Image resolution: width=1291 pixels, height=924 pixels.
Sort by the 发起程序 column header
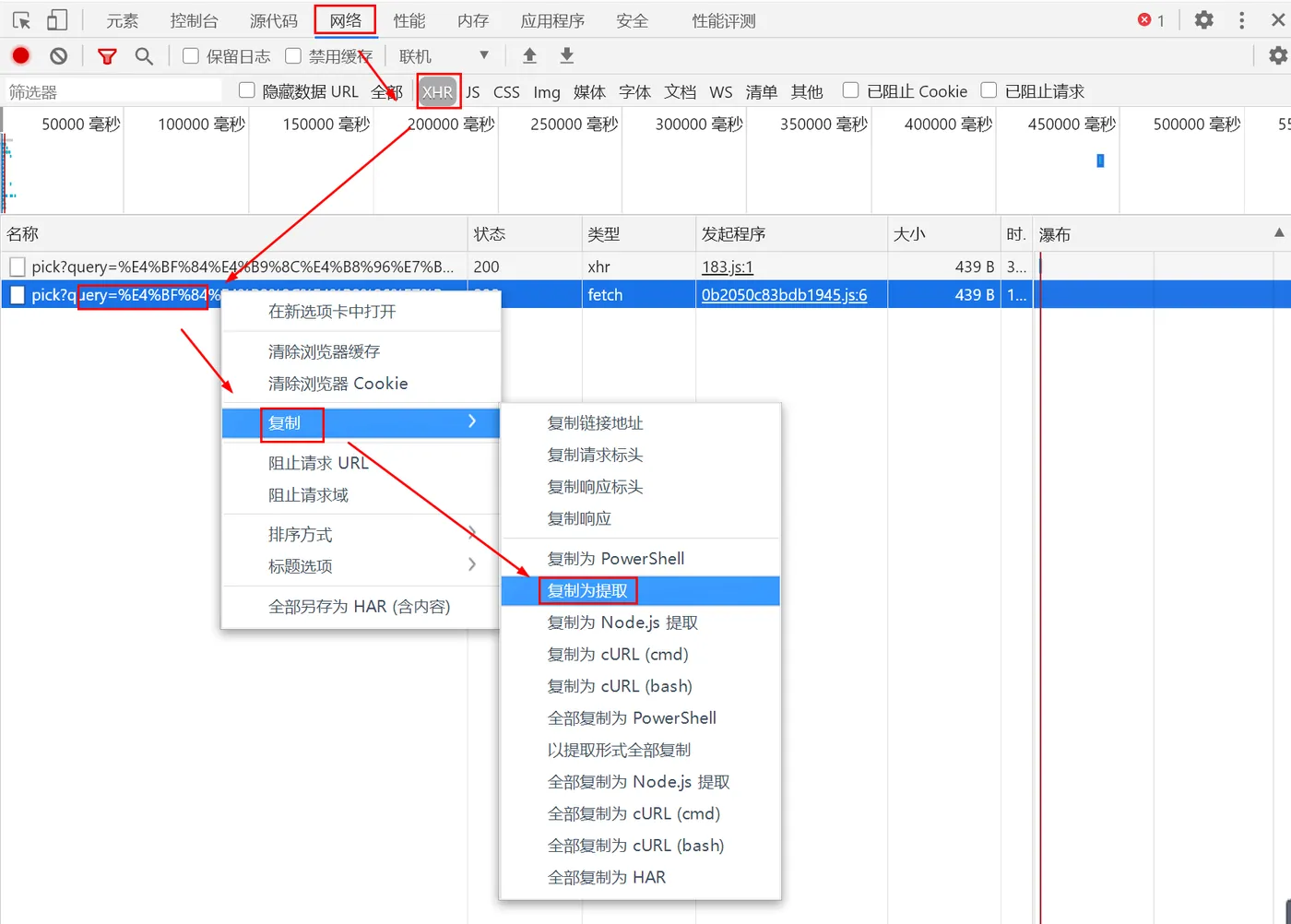791,234
